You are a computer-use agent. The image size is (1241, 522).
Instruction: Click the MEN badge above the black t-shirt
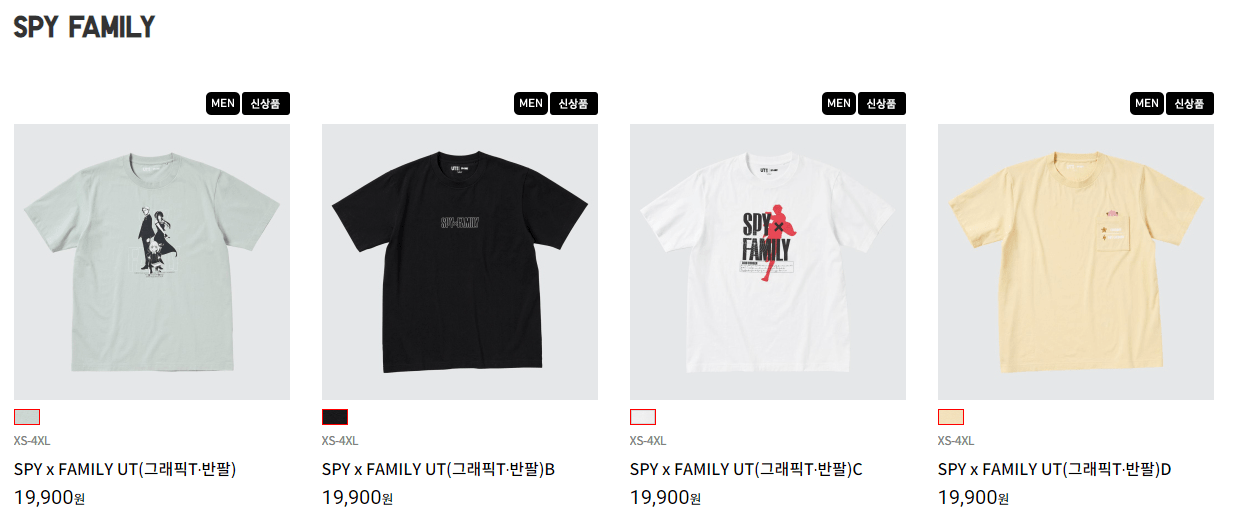click(x=531, y=103)
